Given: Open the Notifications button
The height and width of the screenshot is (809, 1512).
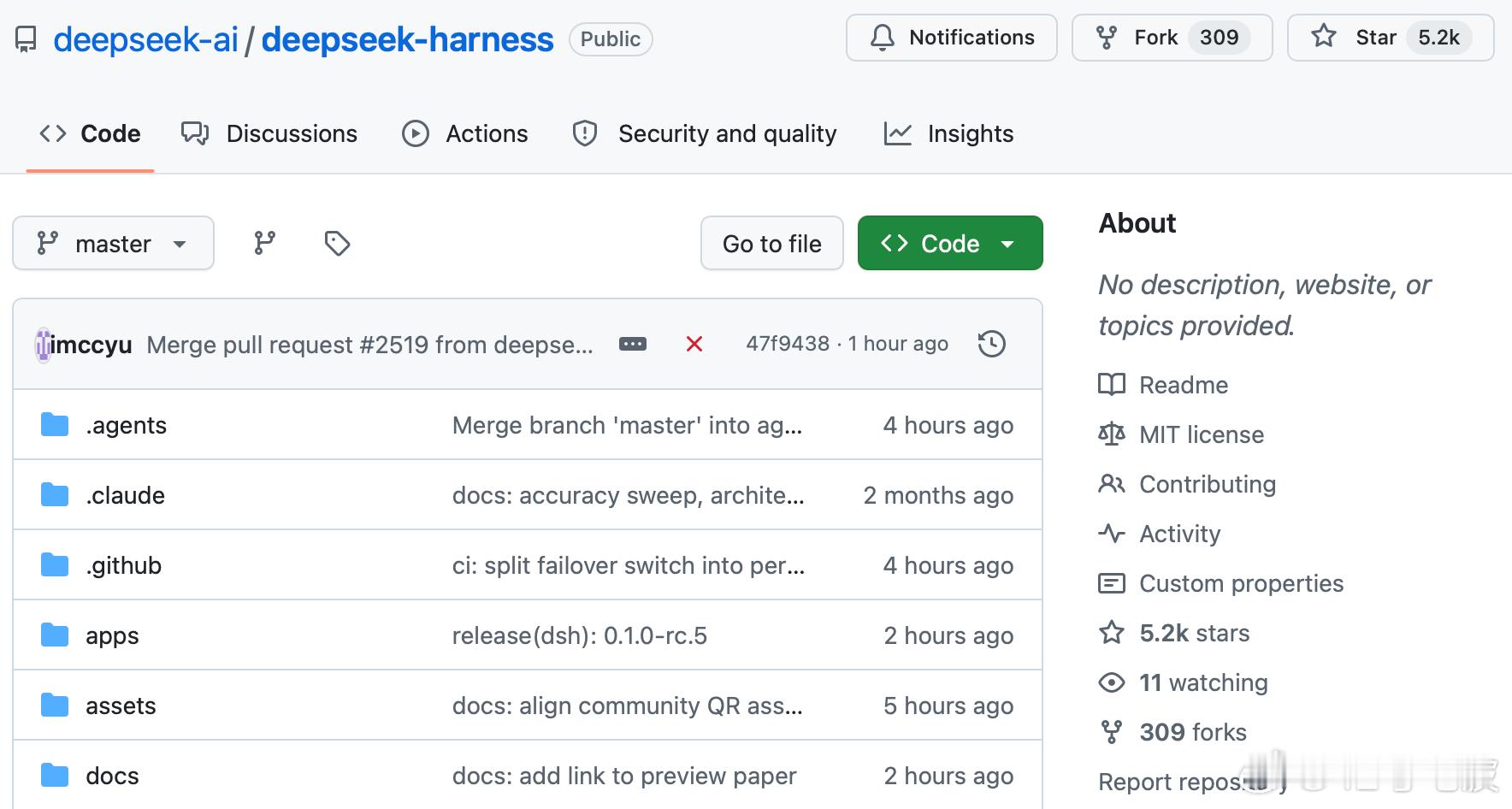Looking at the screenshot, I should 951,38.
